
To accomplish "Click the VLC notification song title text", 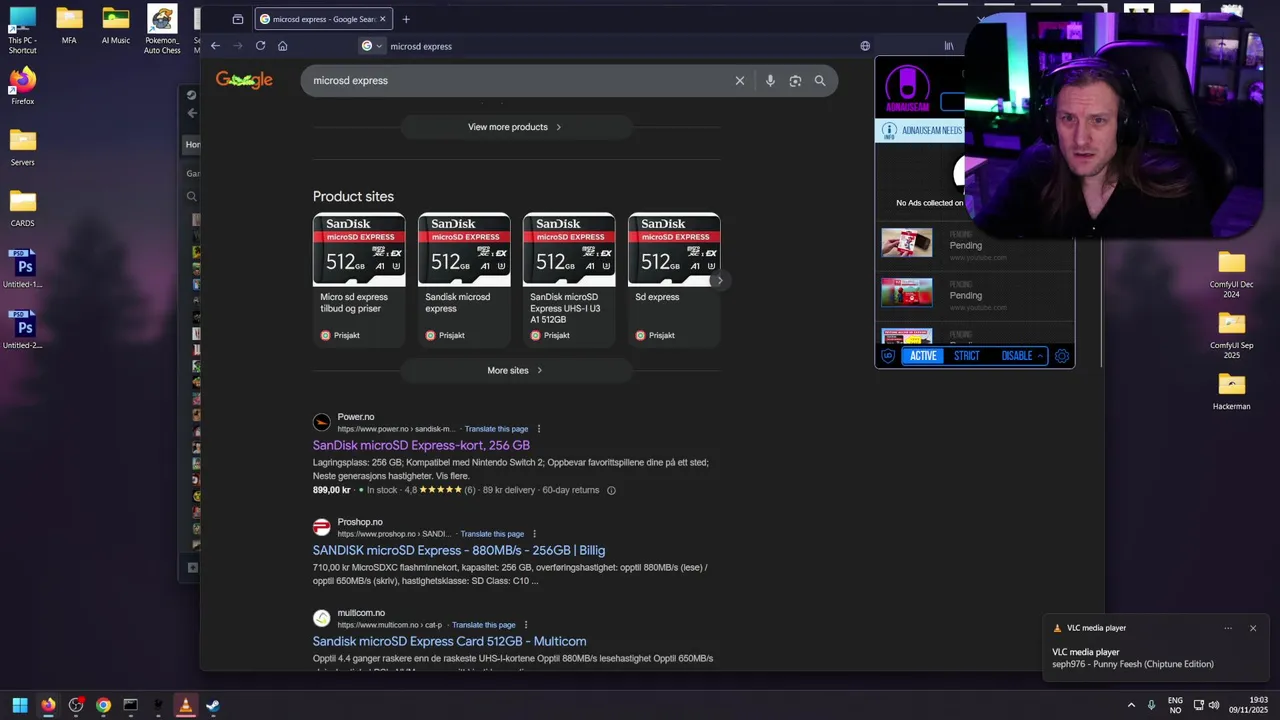I will click(x=1133, y=664).
